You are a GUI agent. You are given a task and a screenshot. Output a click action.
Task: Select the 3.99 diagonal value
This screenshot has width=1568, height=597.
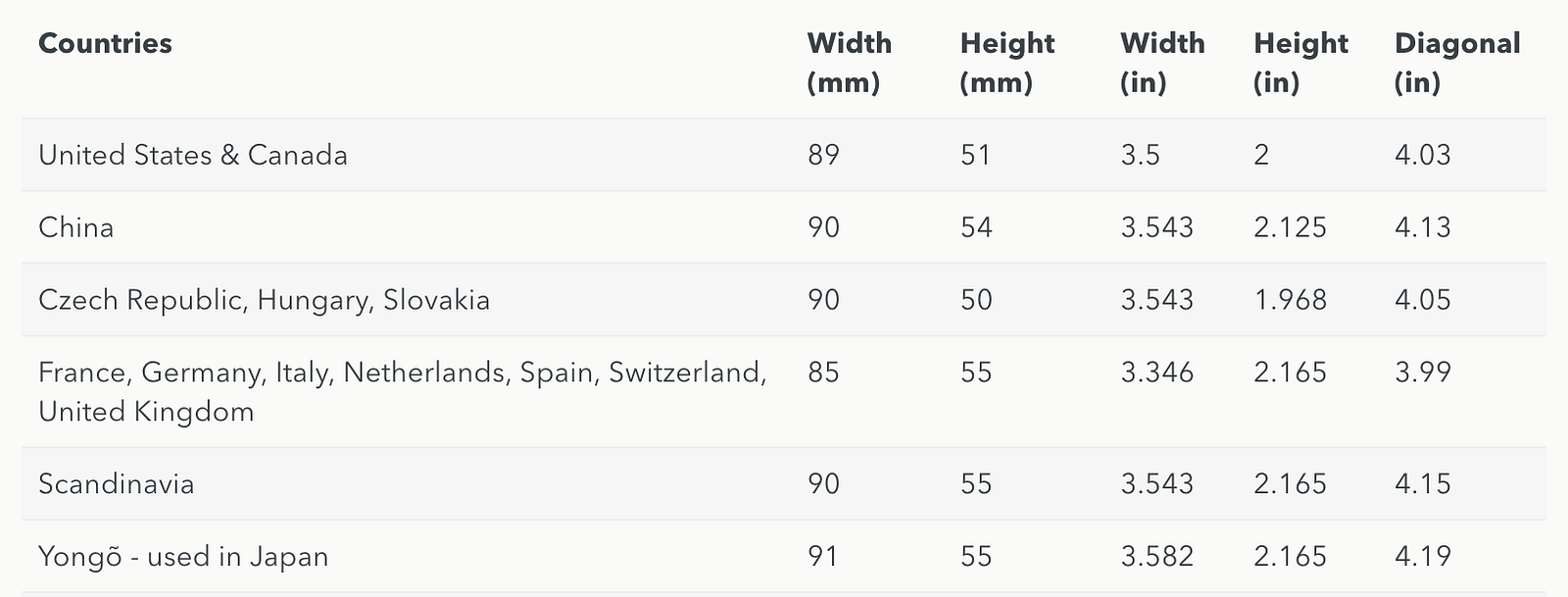point(1422,373)
